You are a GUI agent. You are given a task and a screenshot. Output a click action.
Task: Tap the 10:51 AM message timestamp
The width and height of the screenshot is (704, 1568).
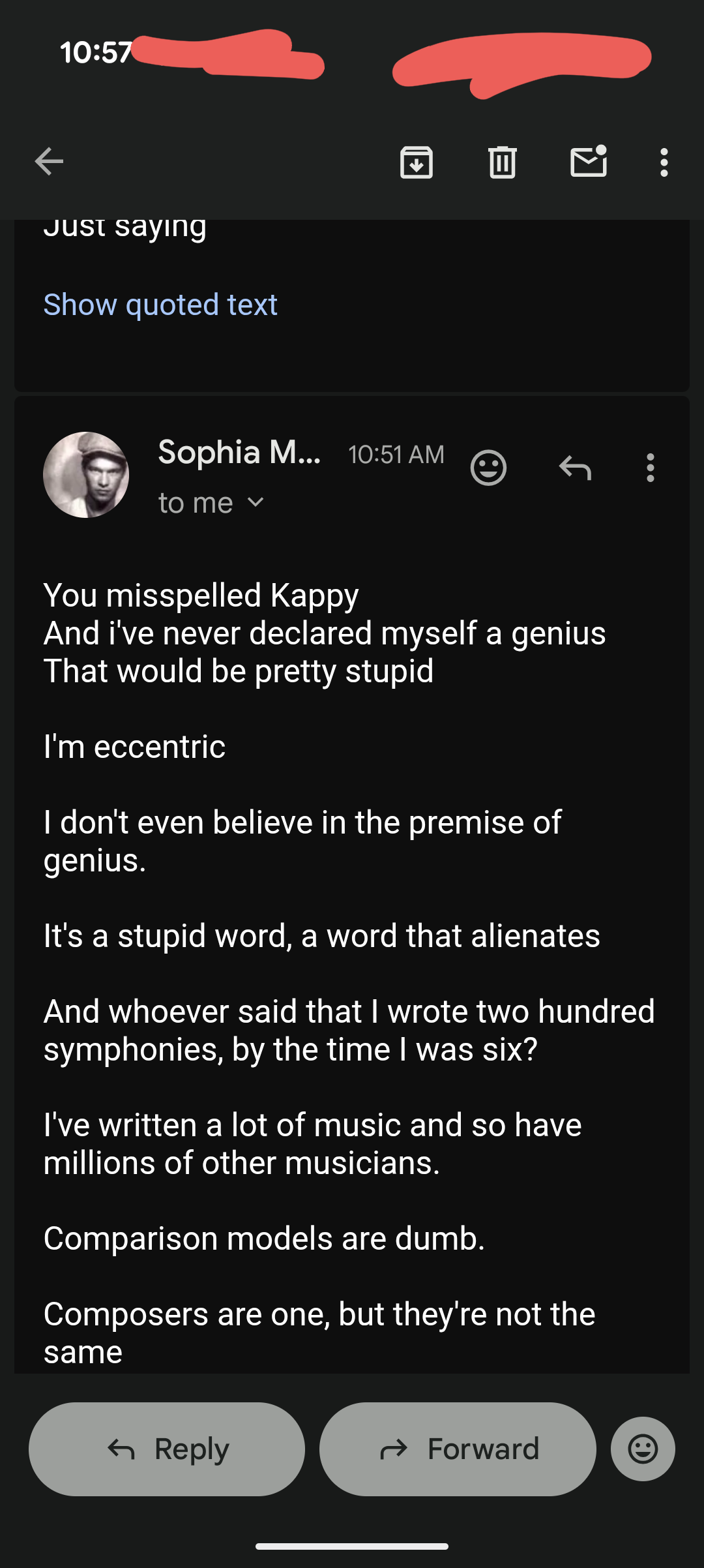396,455
